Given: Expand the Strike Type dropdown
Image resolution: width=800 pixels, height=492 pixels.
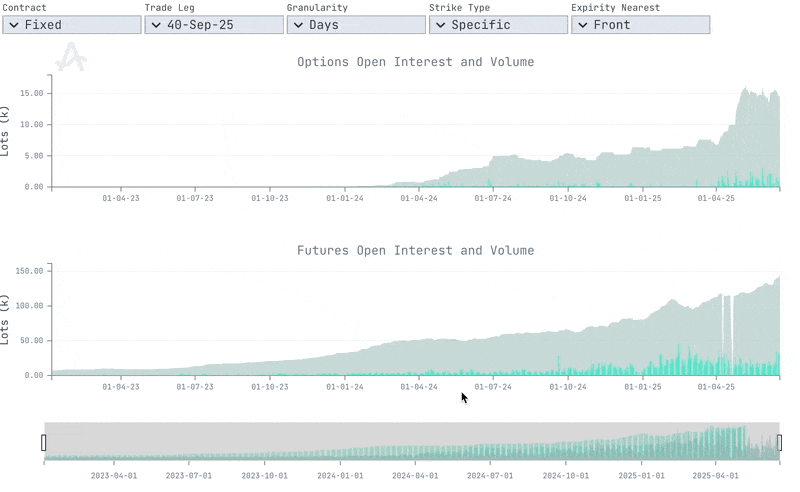Looking at the screenshot, I should coord(497,25).
